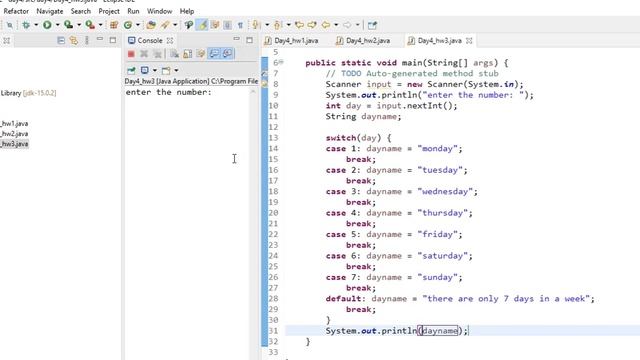
Task: Open the Search menu
Action: point(80,11)
